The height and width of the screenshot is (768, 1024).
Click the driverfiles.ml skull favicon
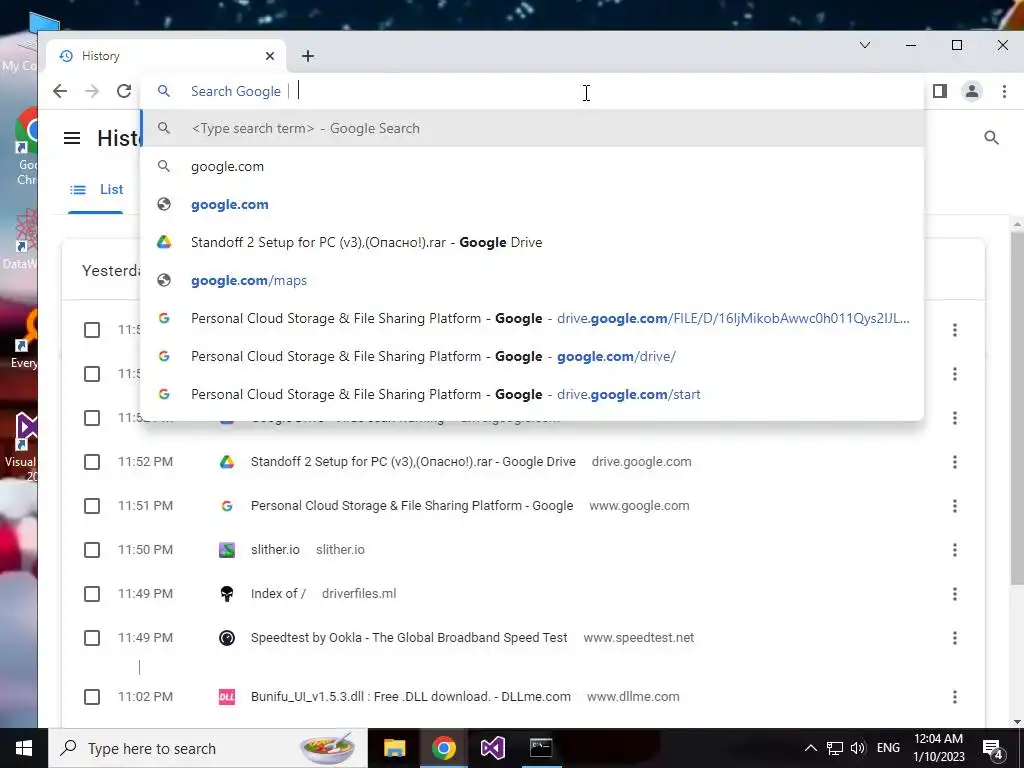[227, 594]
